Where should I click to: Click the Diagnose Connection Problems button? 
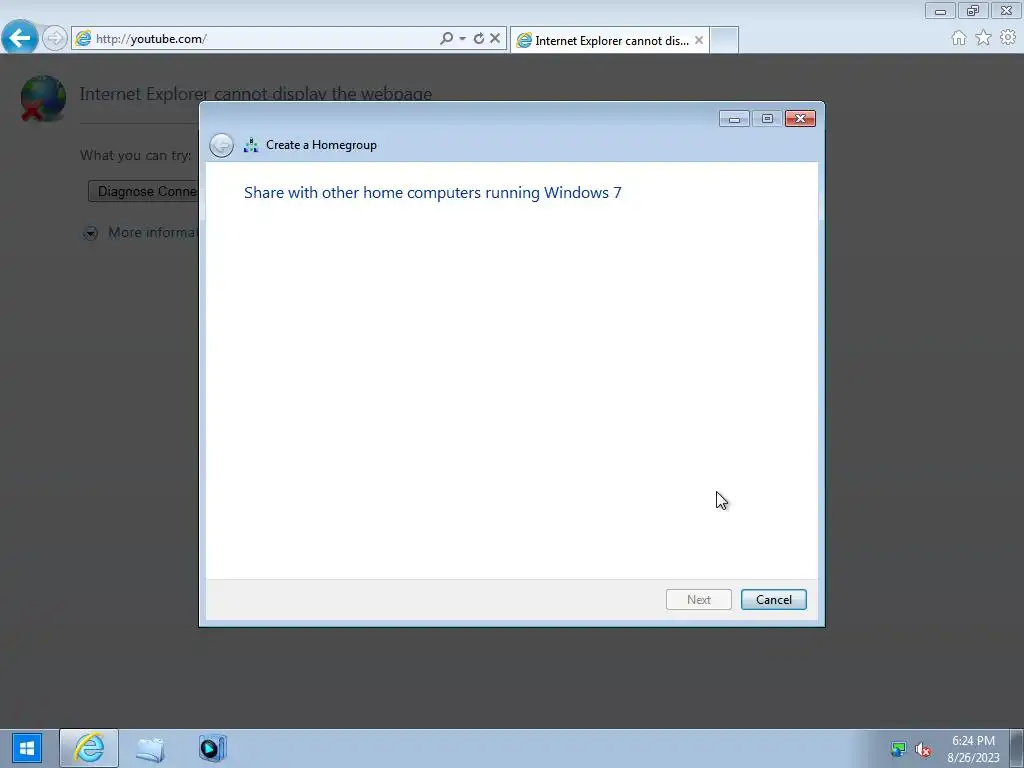[144, 191]
